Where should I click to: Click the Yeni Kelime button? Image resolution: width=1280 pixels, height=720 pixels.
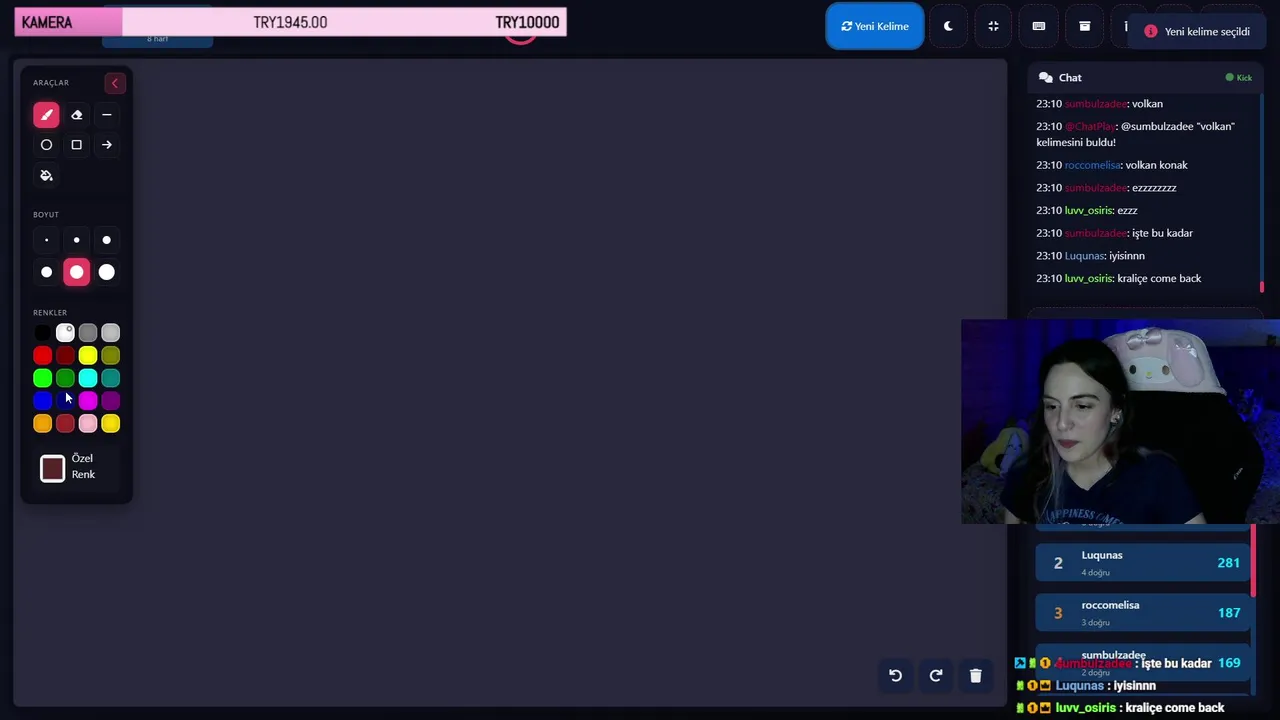click(875, 26)
